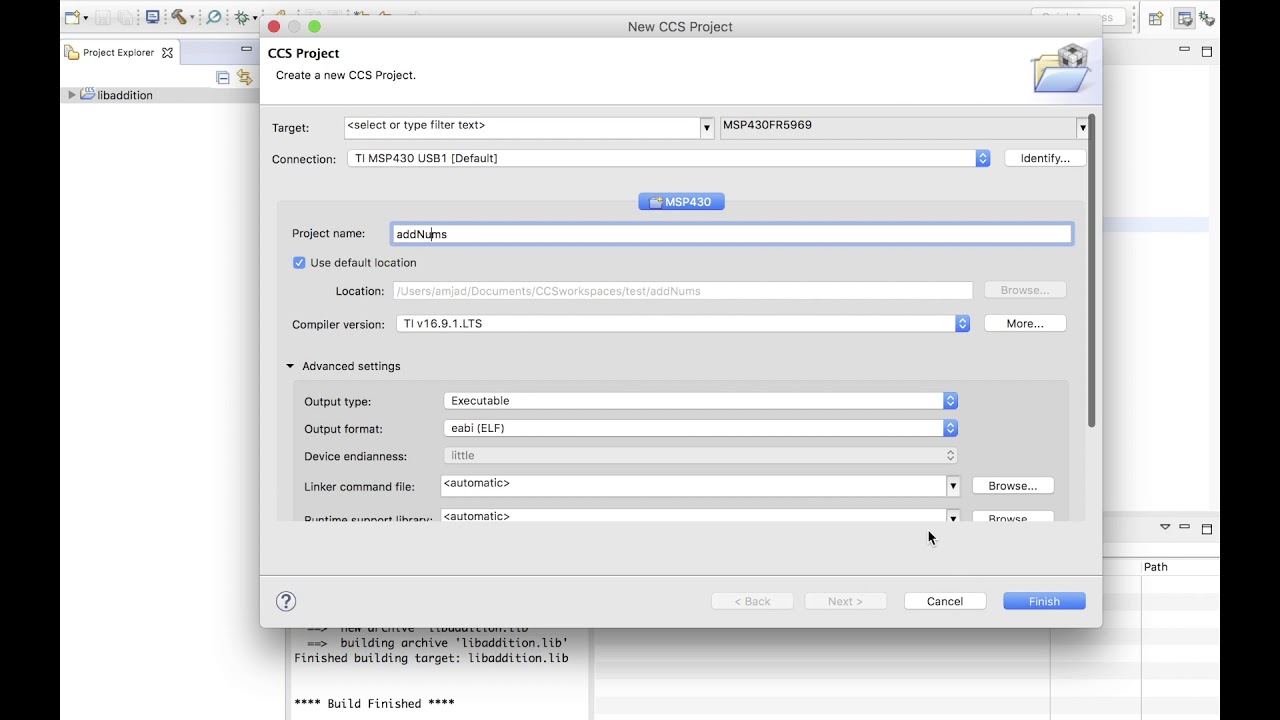Open the Debug dropdown arrow
This screenshot has width=1280, height=720.
coord(255,18)
